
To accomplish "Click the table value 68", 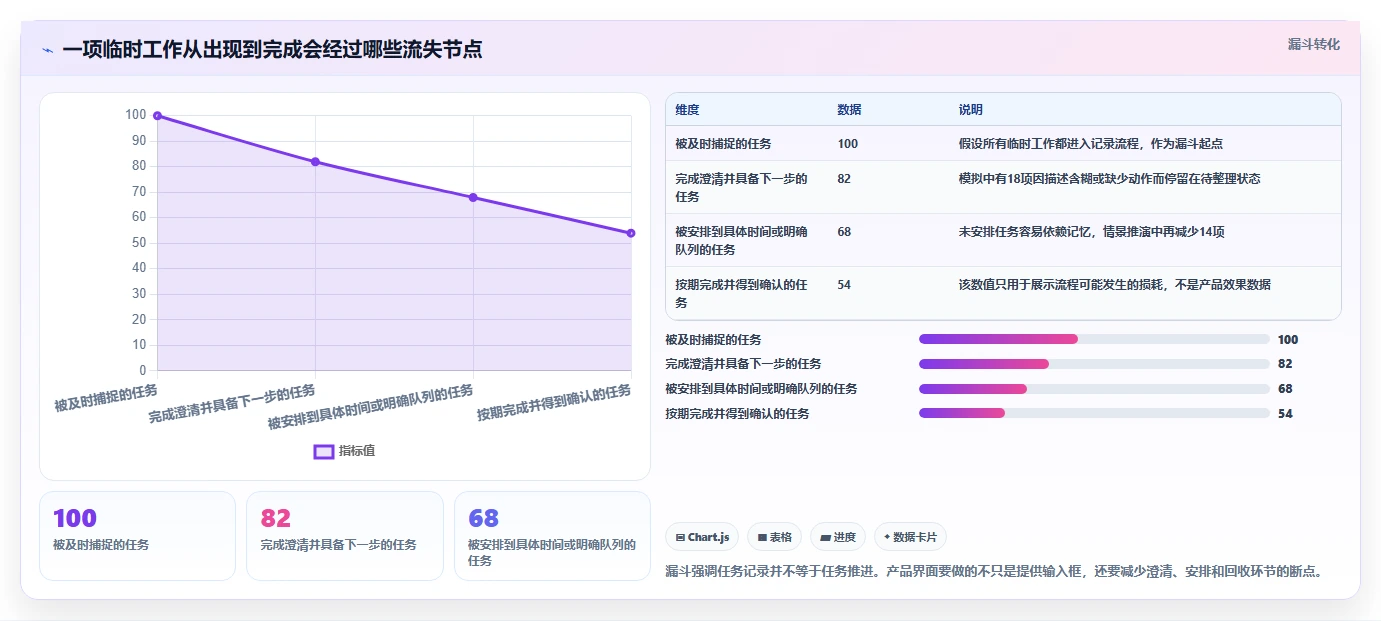I will pyautogui.click(x=844, y=232).
